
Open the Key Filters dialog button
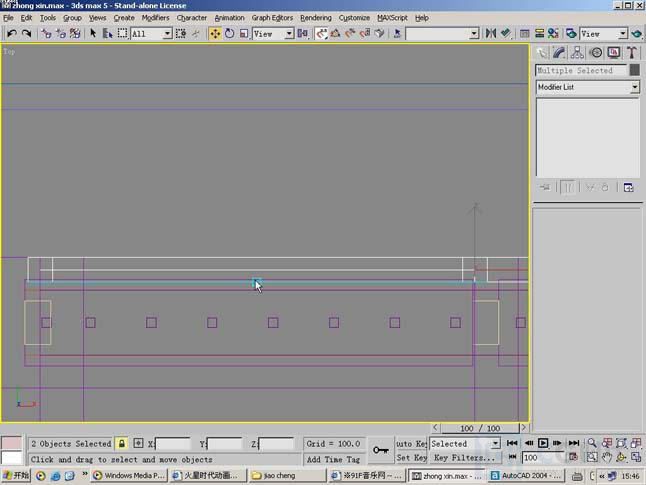point(464,457)
